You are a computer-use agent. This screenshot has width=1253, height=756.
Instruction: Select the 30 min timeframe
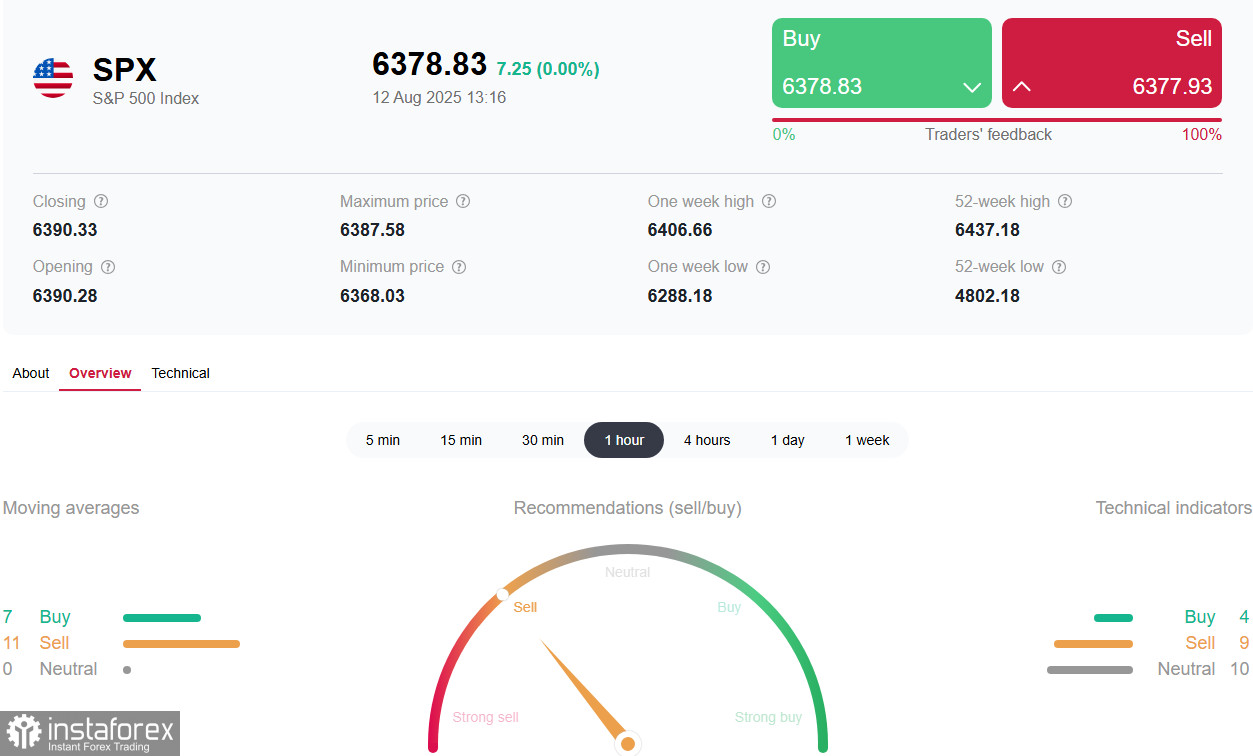click(x=543, y=440)
